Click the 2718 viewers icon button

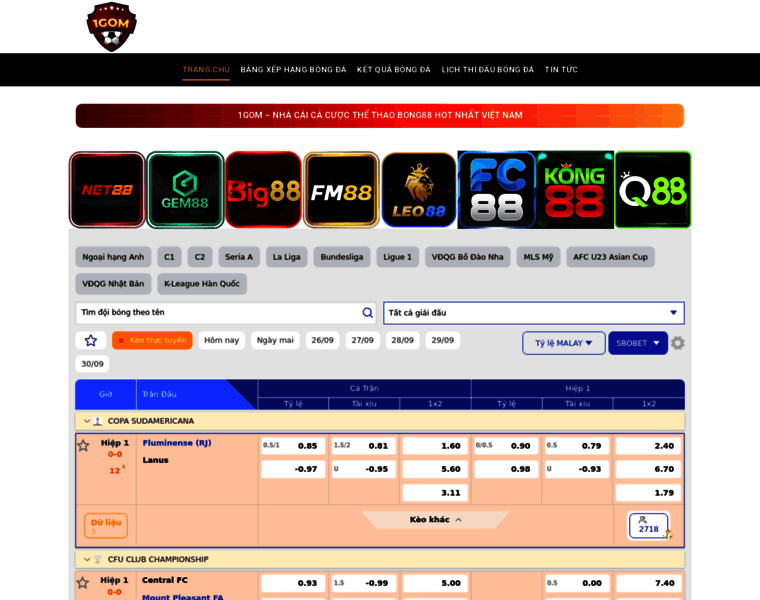pos(649,525)
